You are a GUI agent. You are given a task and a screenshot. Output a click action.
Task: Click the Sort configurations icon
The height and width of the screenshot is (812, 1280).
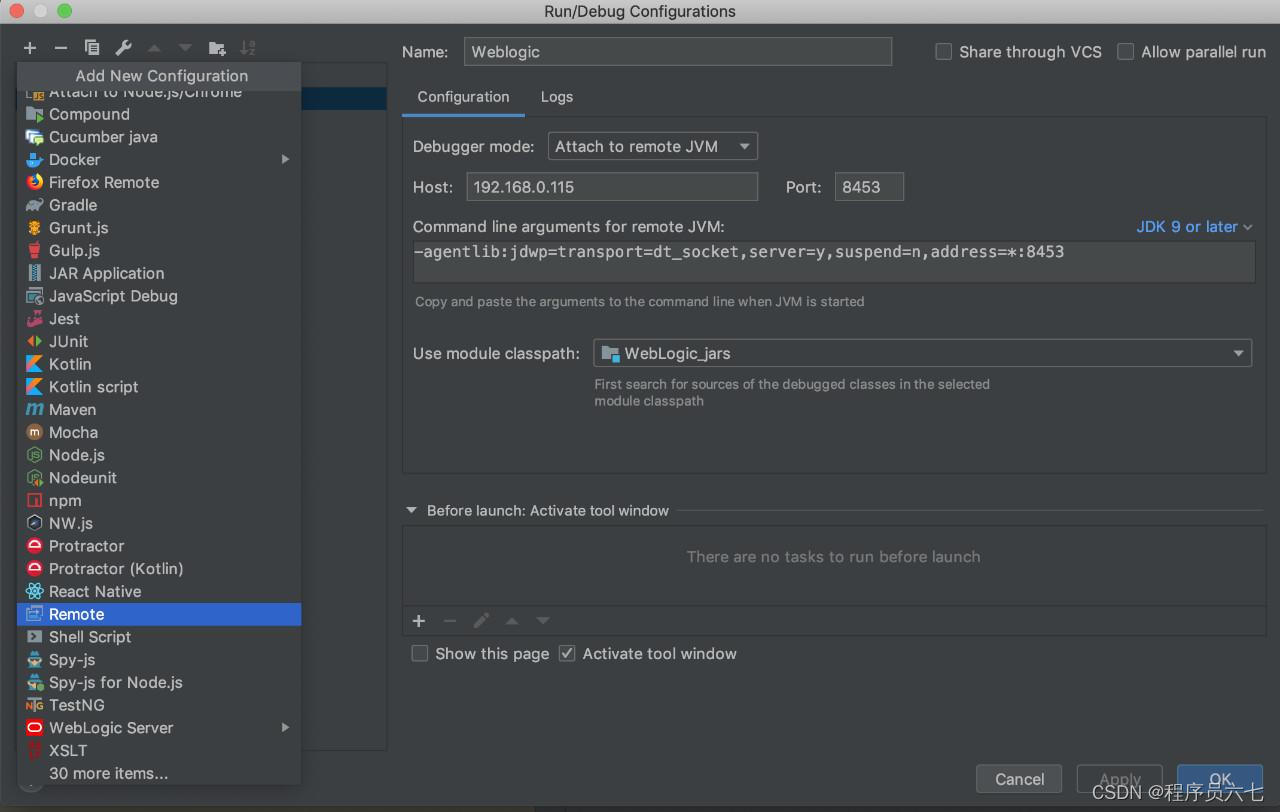[x=248, y=48]
